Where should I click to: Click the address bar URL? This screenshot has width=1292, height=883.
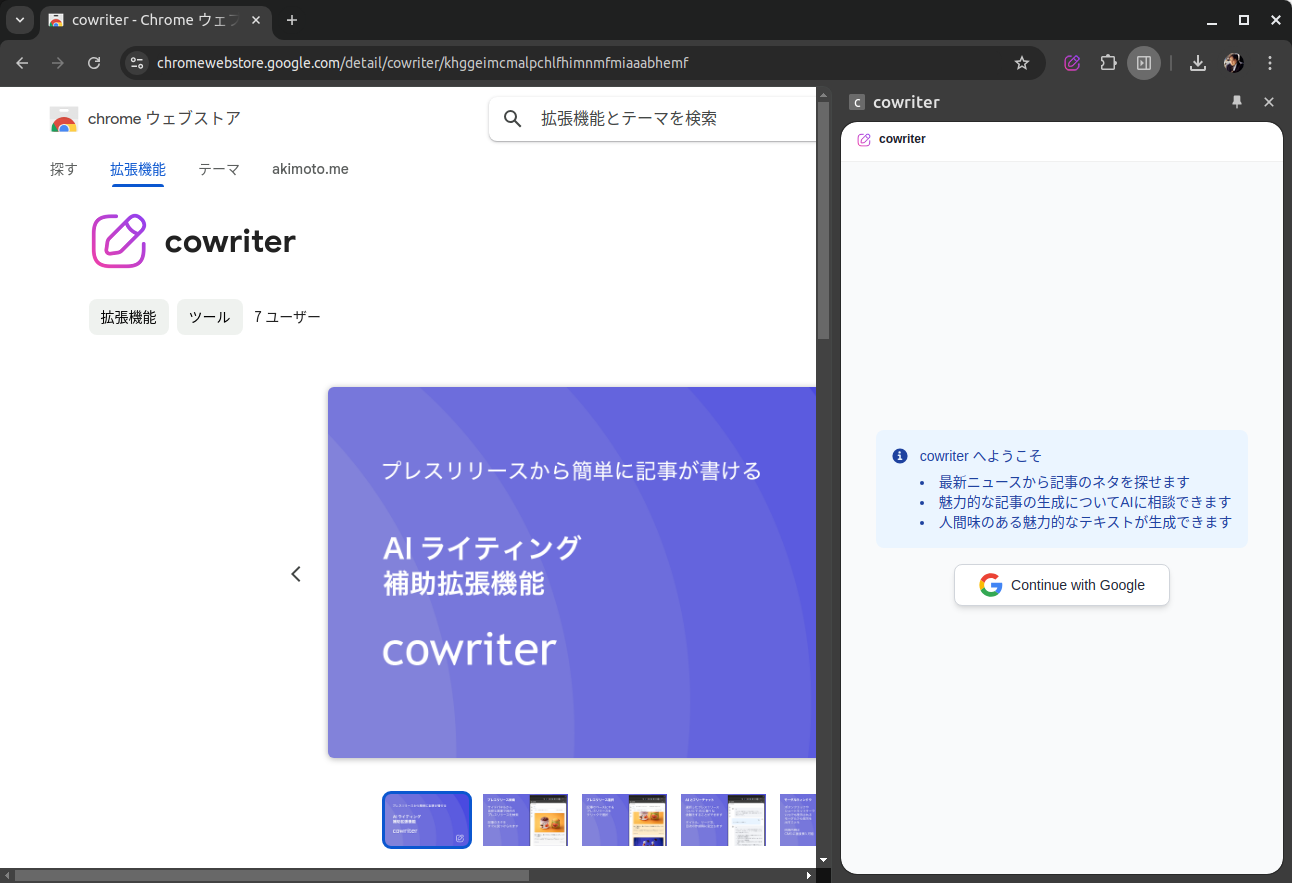422,63
